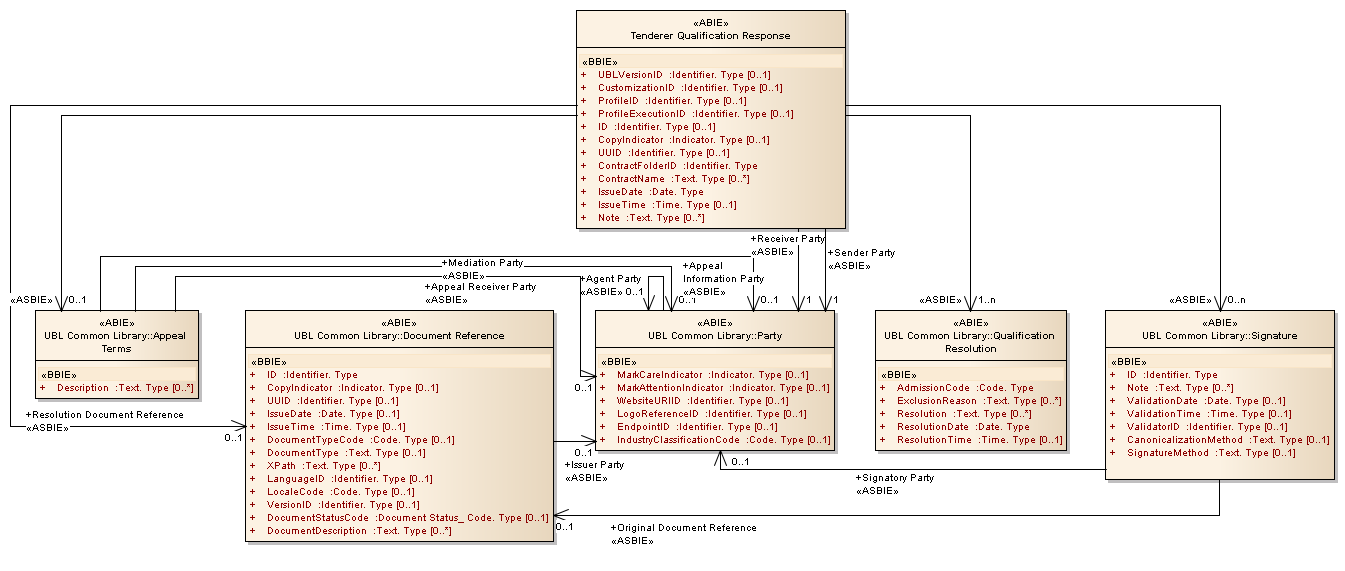Click the UBL Common Library::Party class header
This screenshot has height=571, width=1345.
[x=715, y=336]
